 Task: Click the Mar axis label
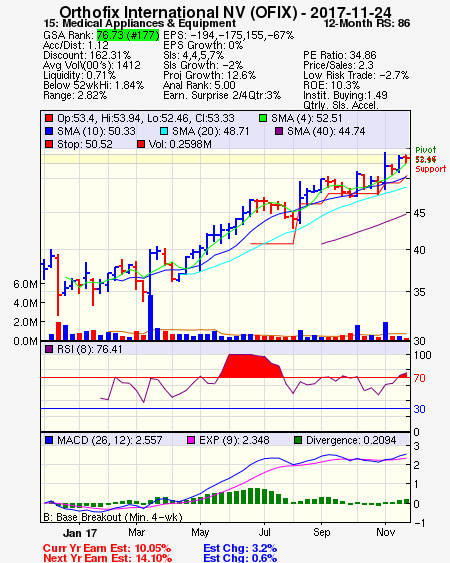(x=136, y=532)
